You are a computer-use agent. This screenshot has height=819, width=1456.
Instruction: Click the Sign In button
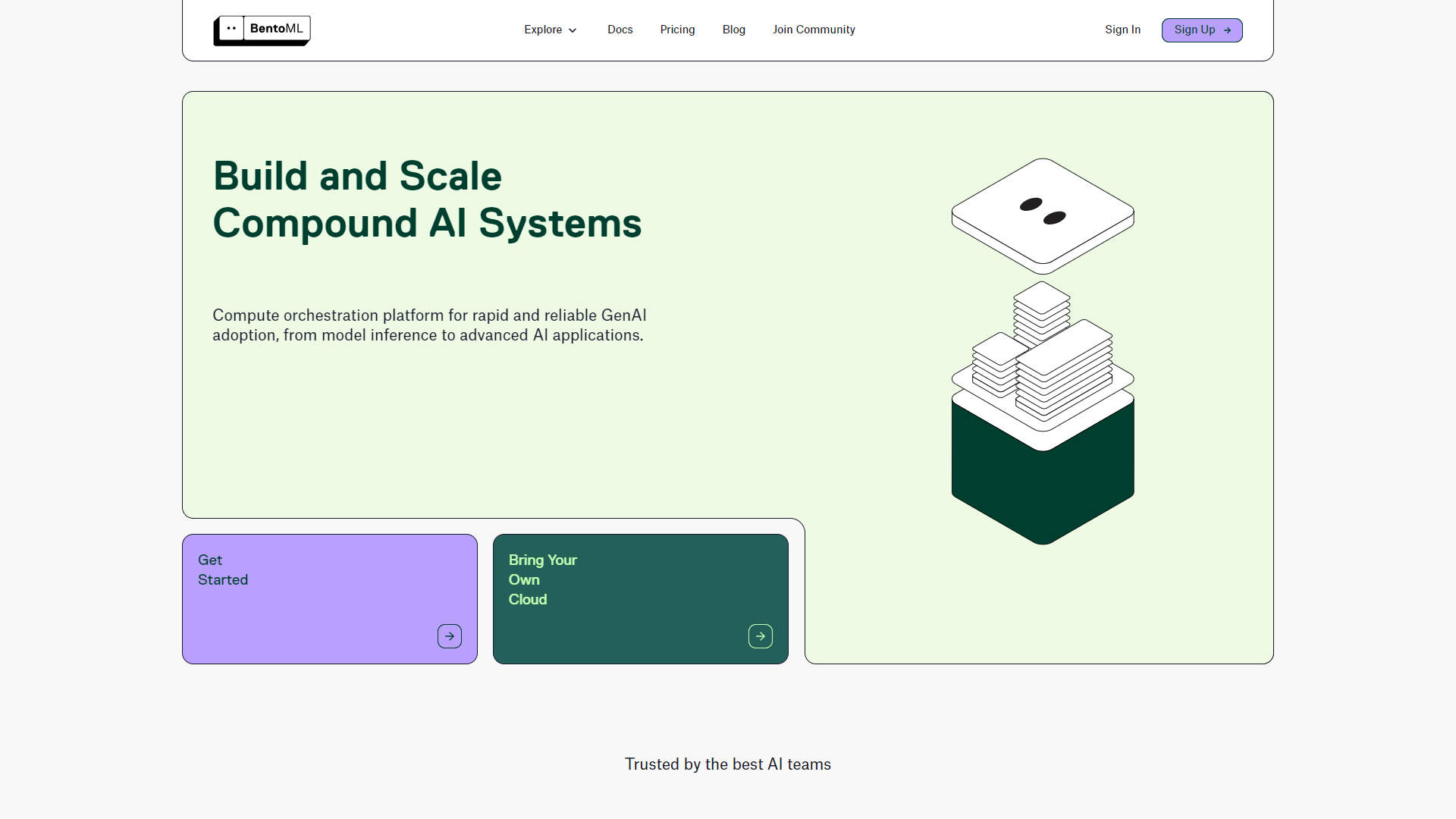tap(1122, 30)
